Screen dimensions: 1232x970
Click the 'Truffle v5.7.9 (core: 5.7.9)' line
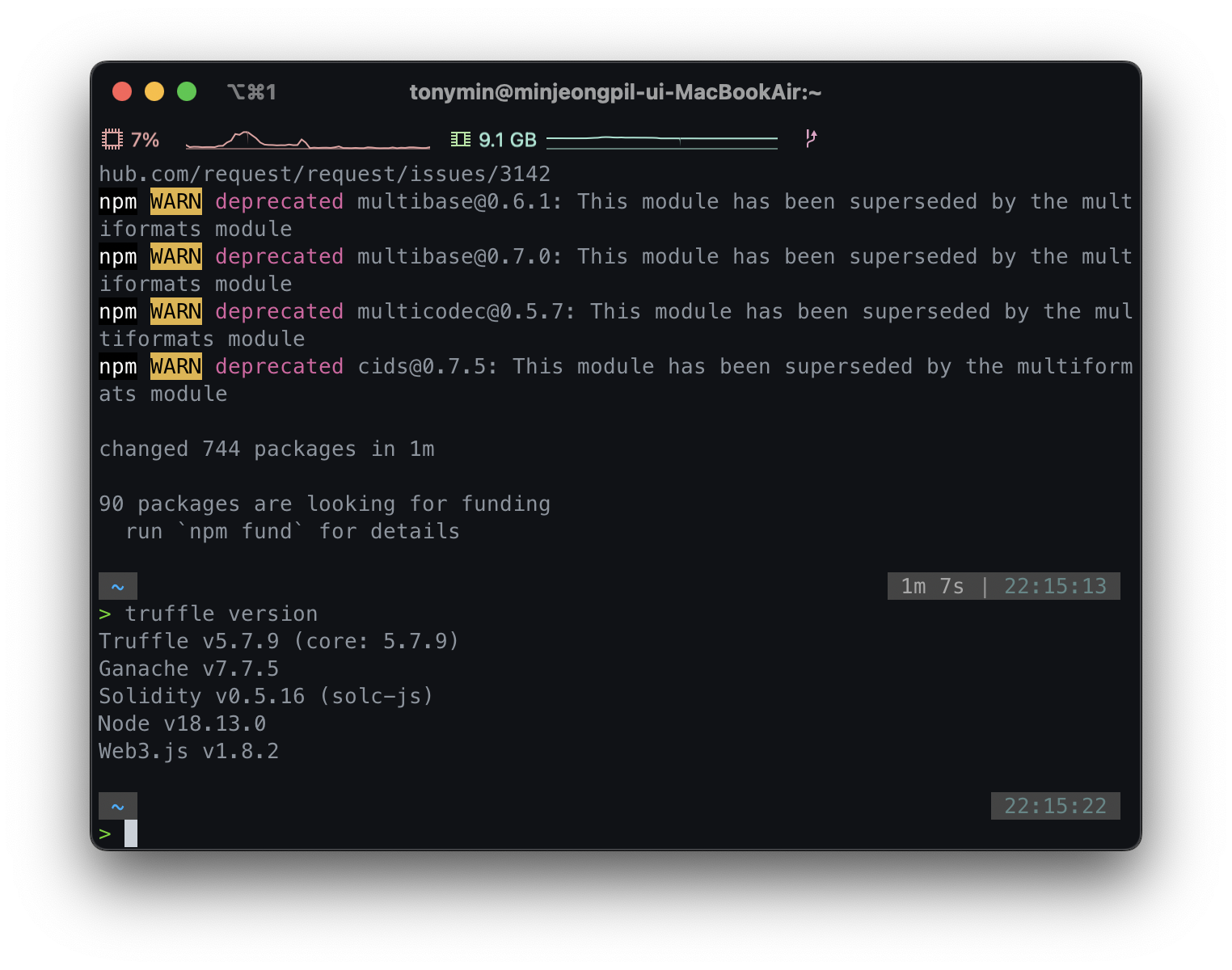pos(279,641)
